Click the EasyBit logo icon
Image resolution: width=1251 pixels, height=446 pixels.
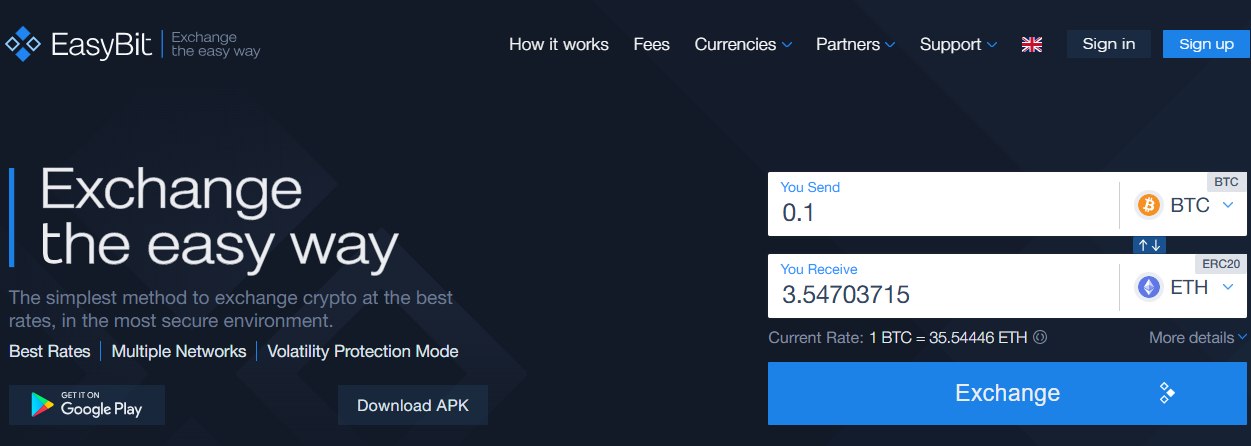pos(22,44)
